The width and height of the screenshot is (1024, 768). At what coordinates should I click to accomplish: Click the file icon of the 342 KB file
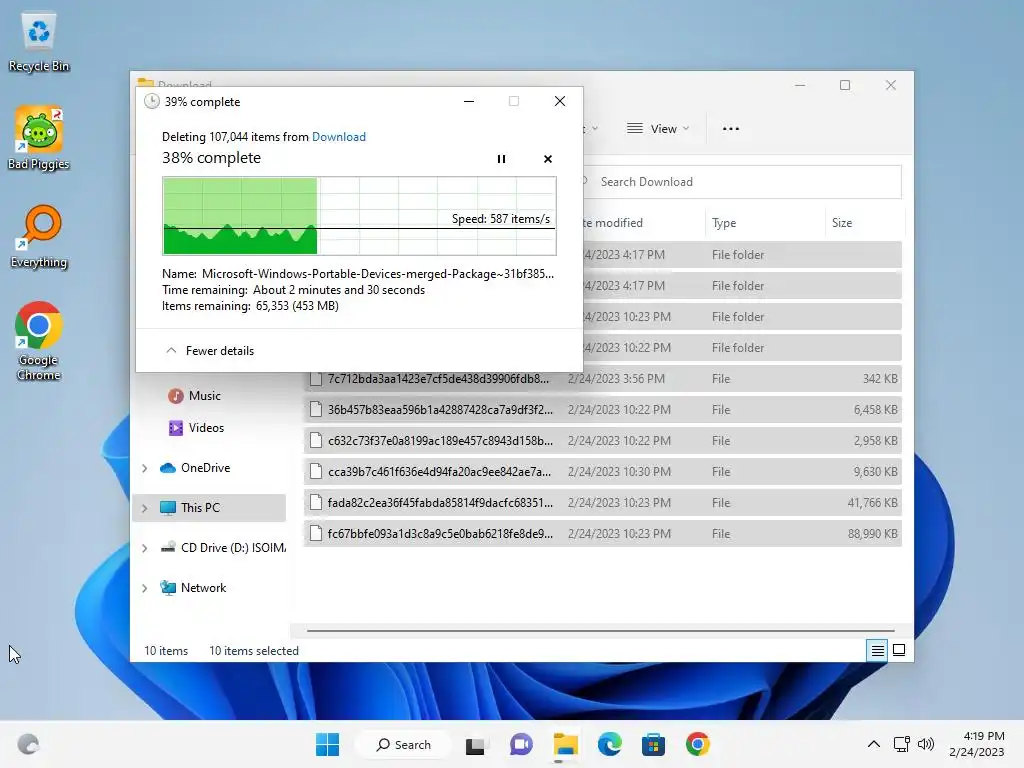[x=316, y=379]
